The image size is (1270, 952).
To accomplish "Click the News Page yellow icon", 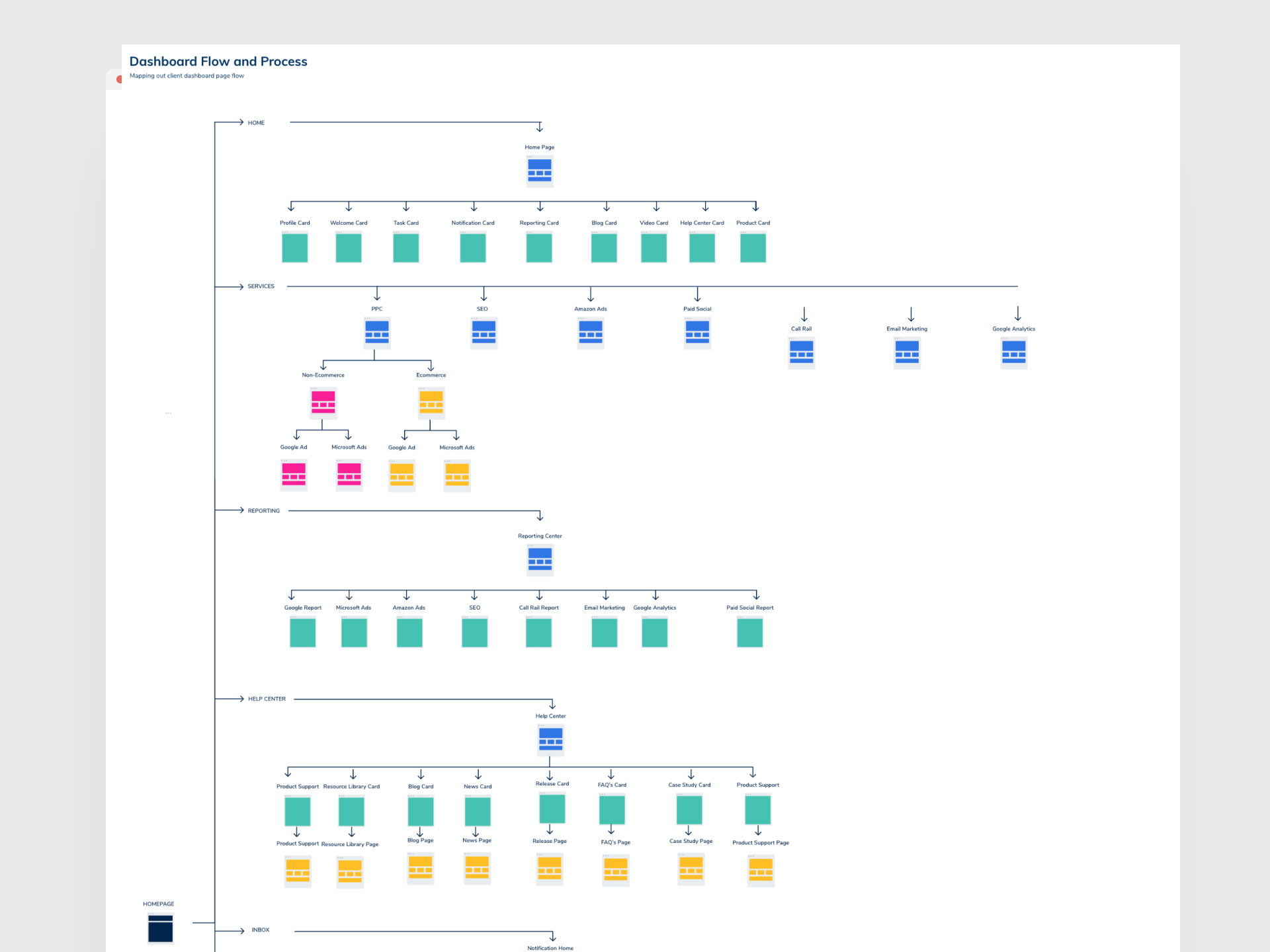I will [477, 868].
